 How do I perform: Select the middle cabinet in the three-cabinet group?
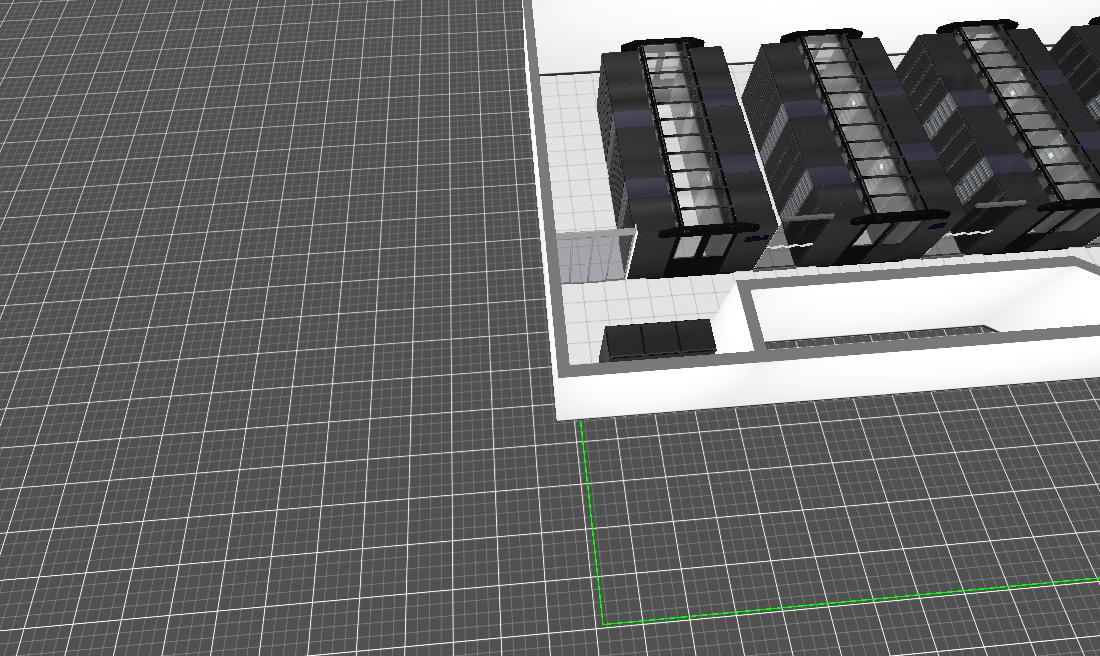pos(660,339)
